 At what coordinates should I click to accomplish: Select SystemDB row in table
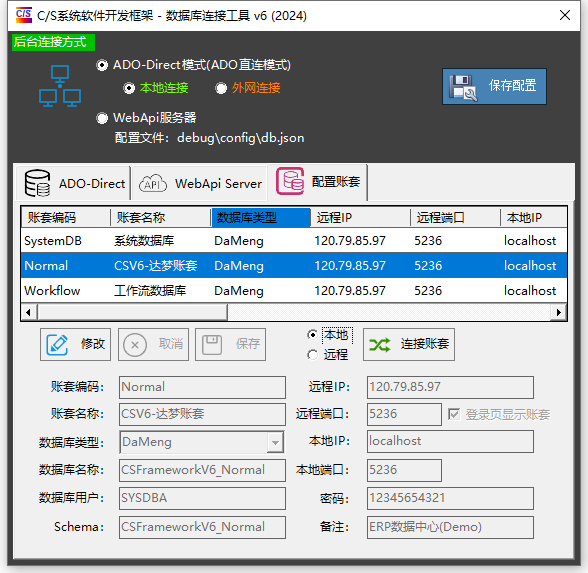tap(294, 241)
